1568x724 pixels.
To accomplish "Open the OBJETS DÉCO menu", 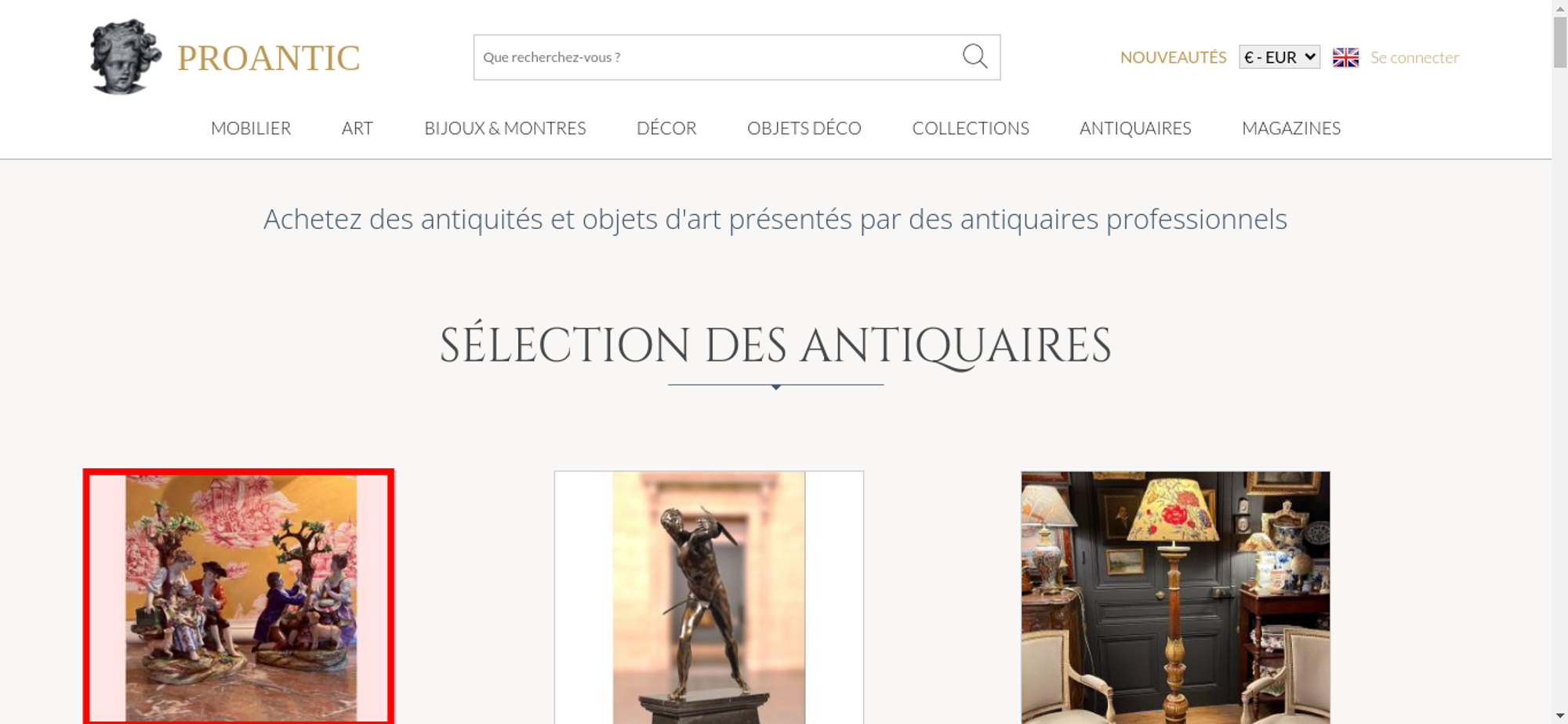I will [x=804, y=128].
